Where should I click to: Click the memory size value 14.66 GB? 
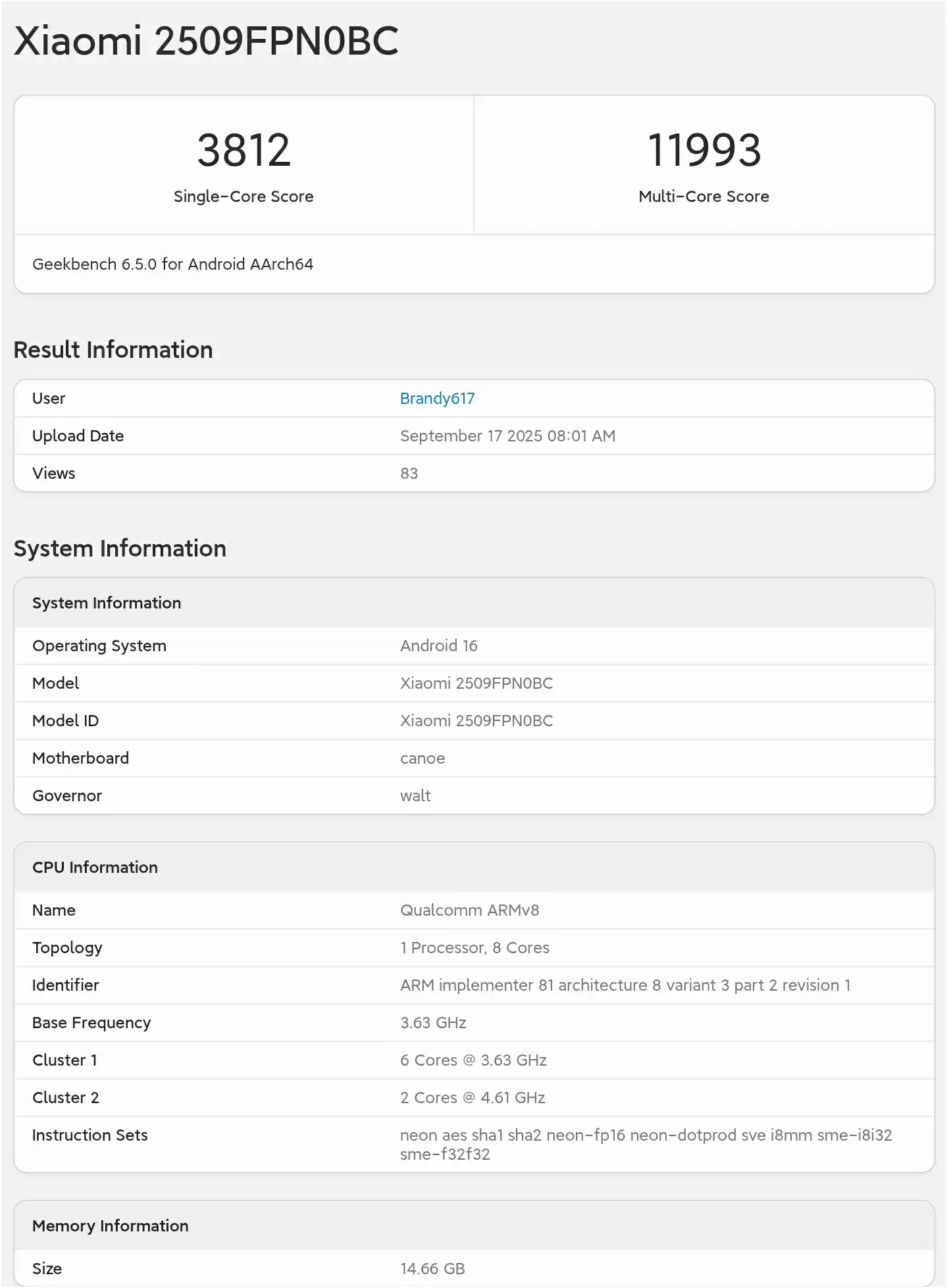tap(432, 1269)
